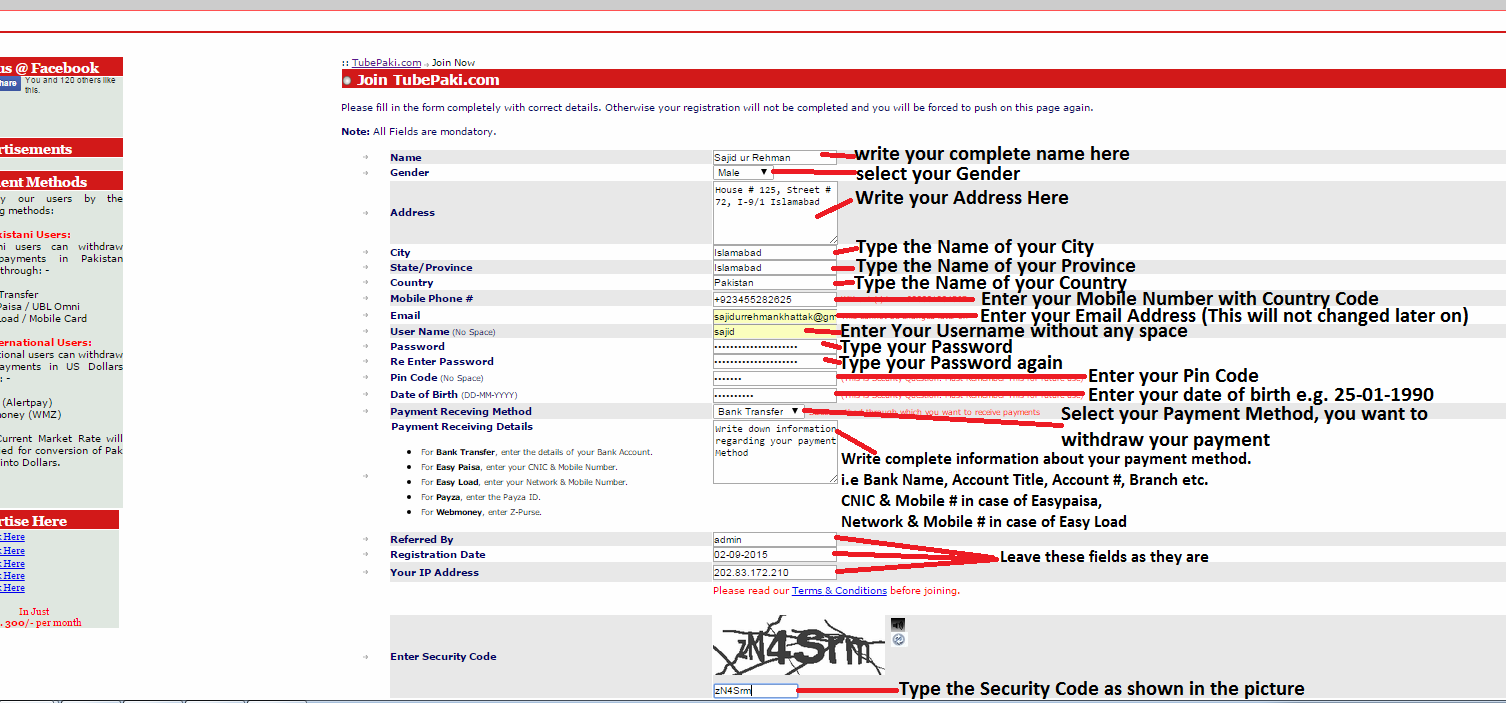Click the Password input field

coord(774,347)
